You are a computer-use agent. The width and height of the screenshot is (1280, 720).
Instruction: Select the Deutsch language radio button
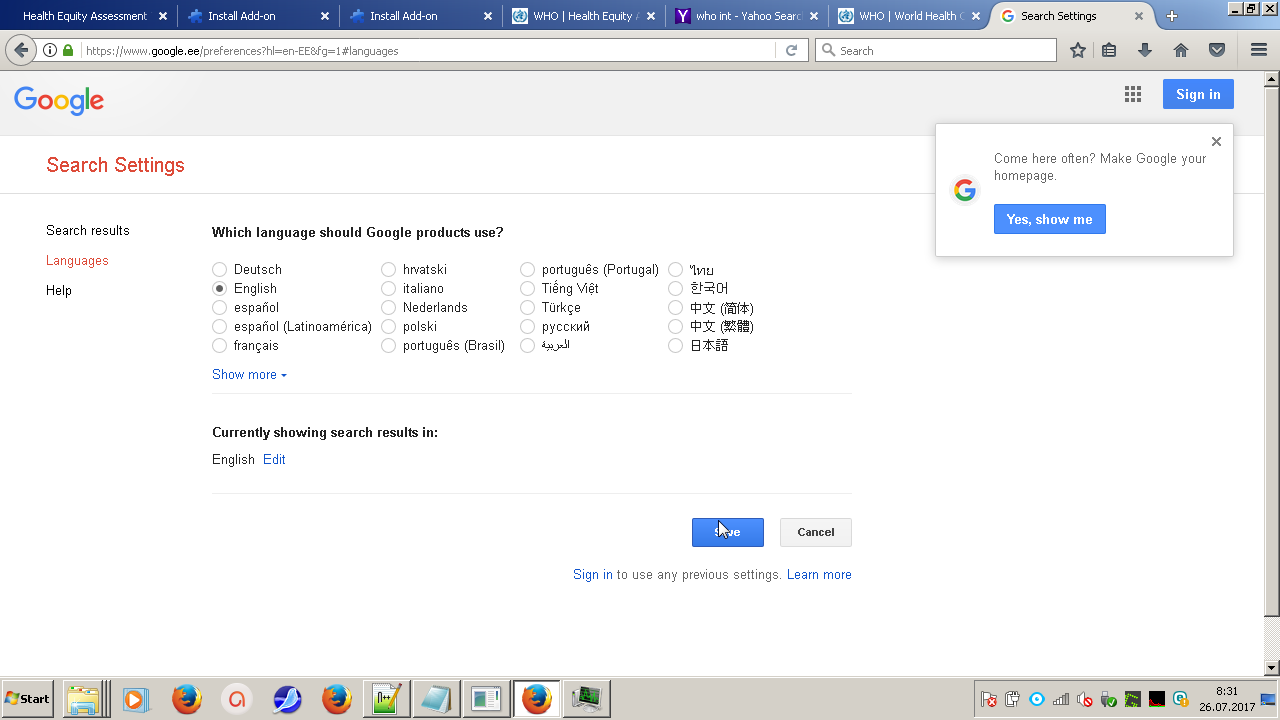point(220,270)
